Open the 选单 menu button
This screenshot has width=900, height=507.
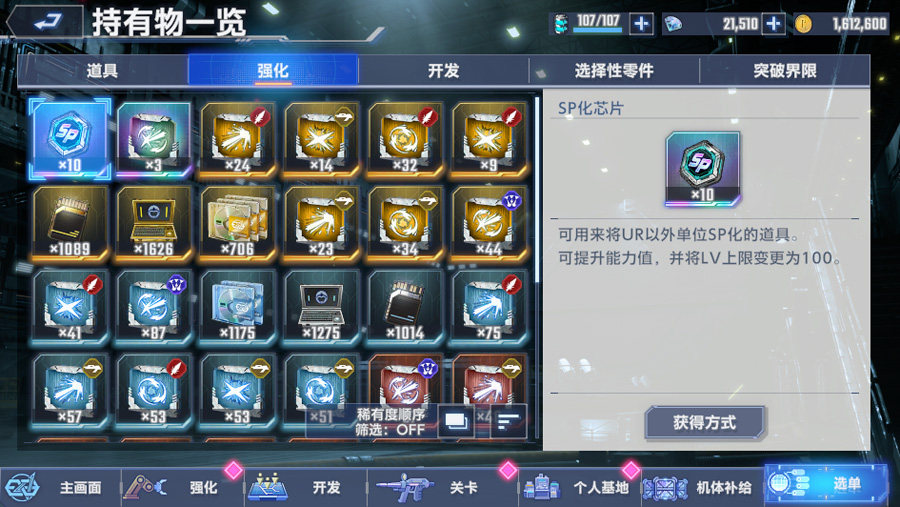click(826, 484)
